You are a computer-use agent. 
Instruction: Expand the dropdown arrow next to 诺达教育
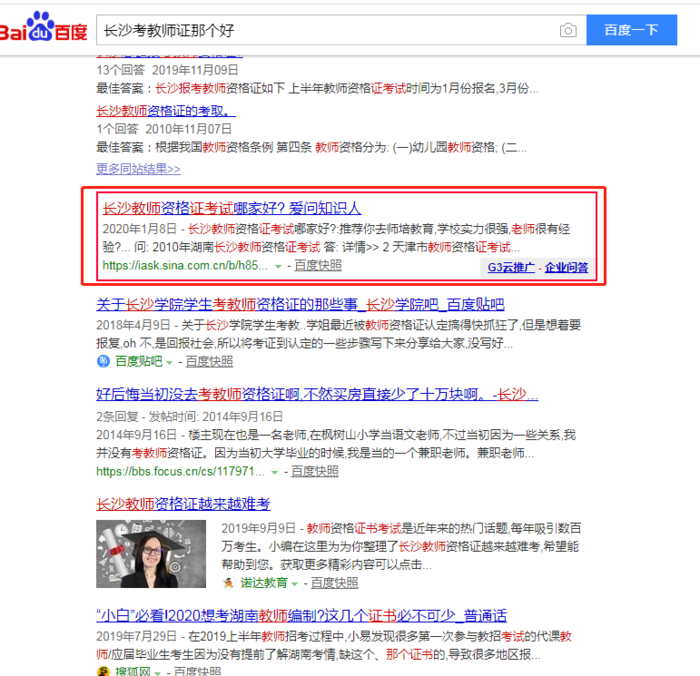[294, 584]
